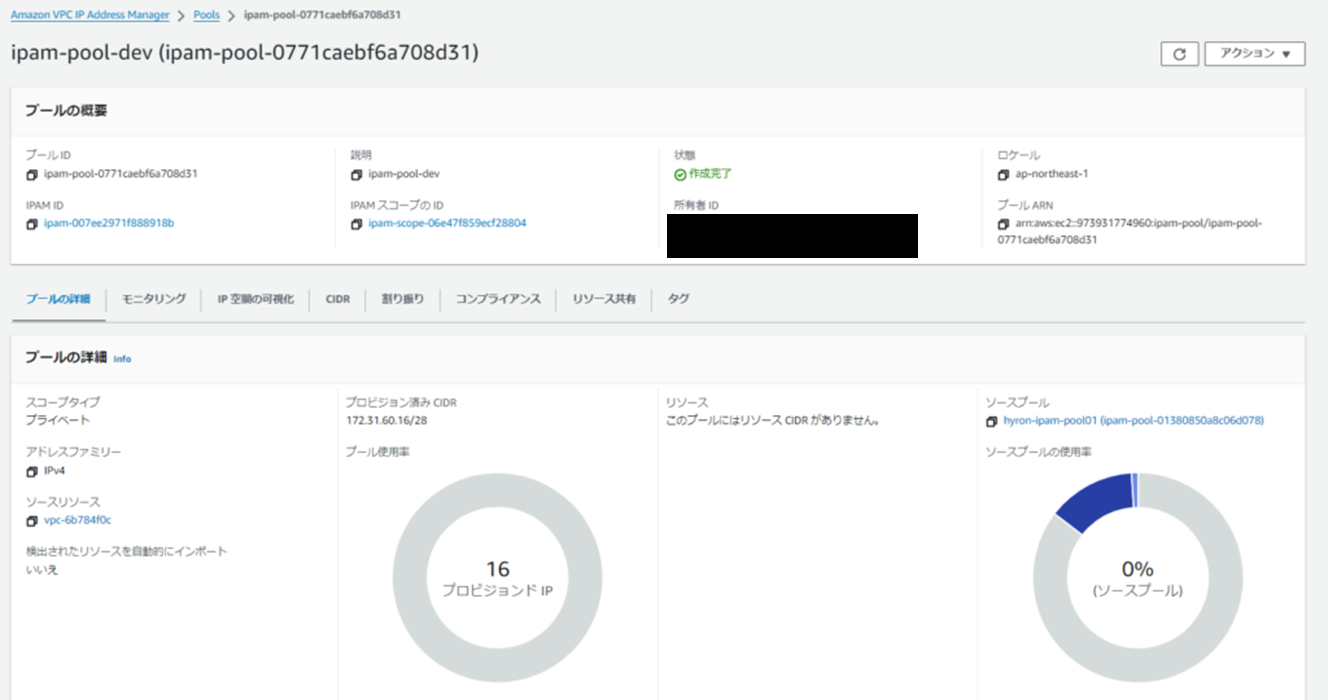1328x700 pixels.
Task: Select the CIDR tab
Action: click(x=338, y=299)
